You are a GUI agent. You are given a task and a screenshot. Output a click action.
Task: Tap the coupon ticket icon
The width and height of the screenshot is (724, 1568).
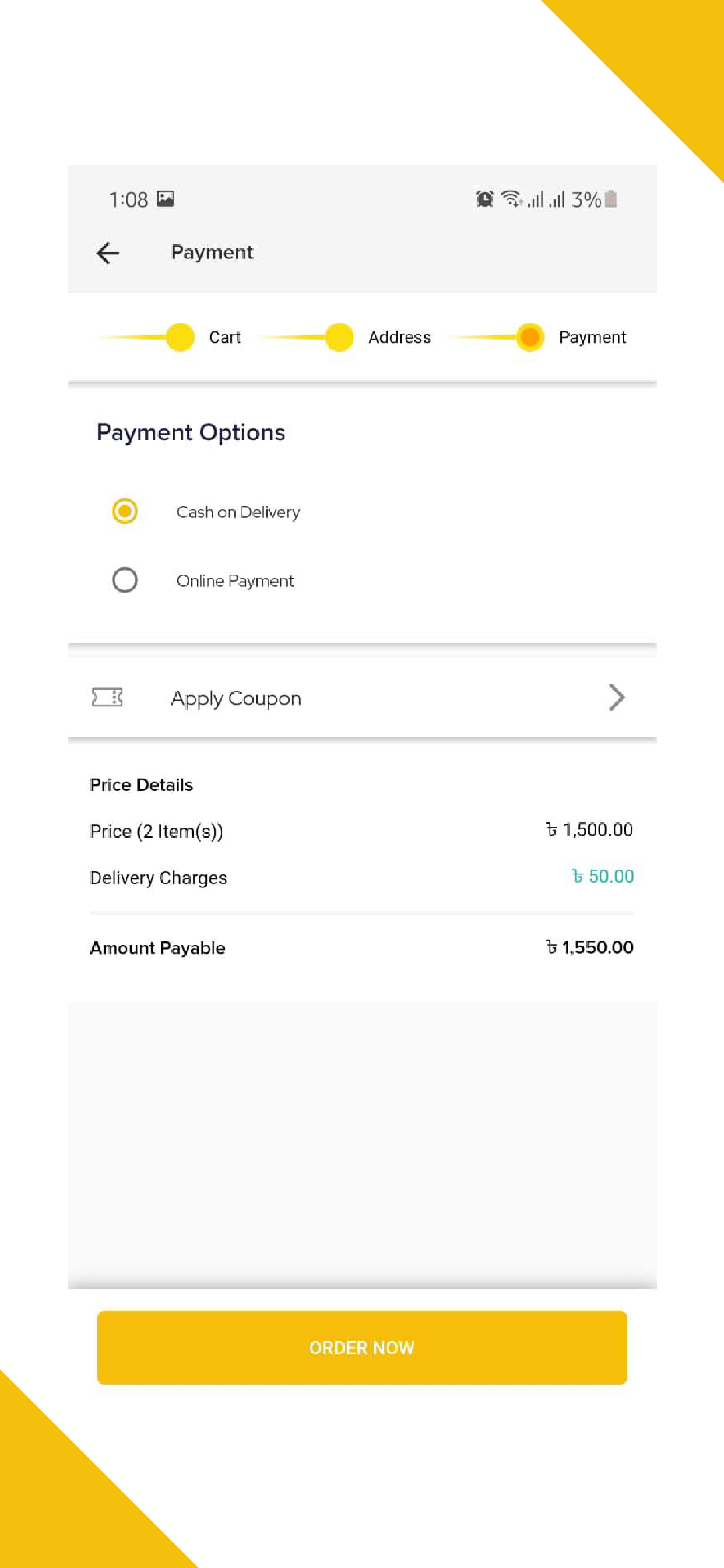(x=107, y=697)
